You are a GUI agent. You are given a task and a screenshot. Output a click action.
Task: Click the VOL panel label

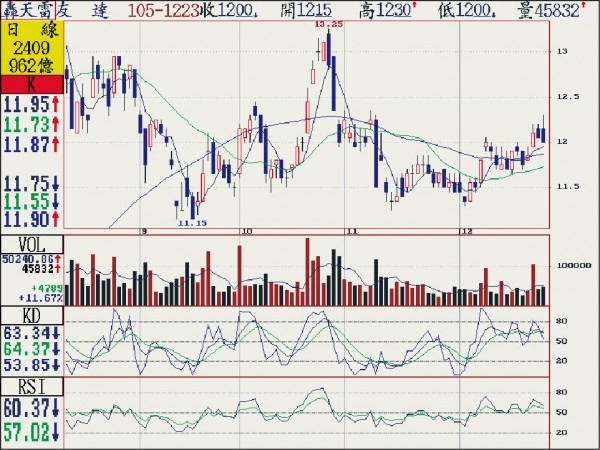32,245
